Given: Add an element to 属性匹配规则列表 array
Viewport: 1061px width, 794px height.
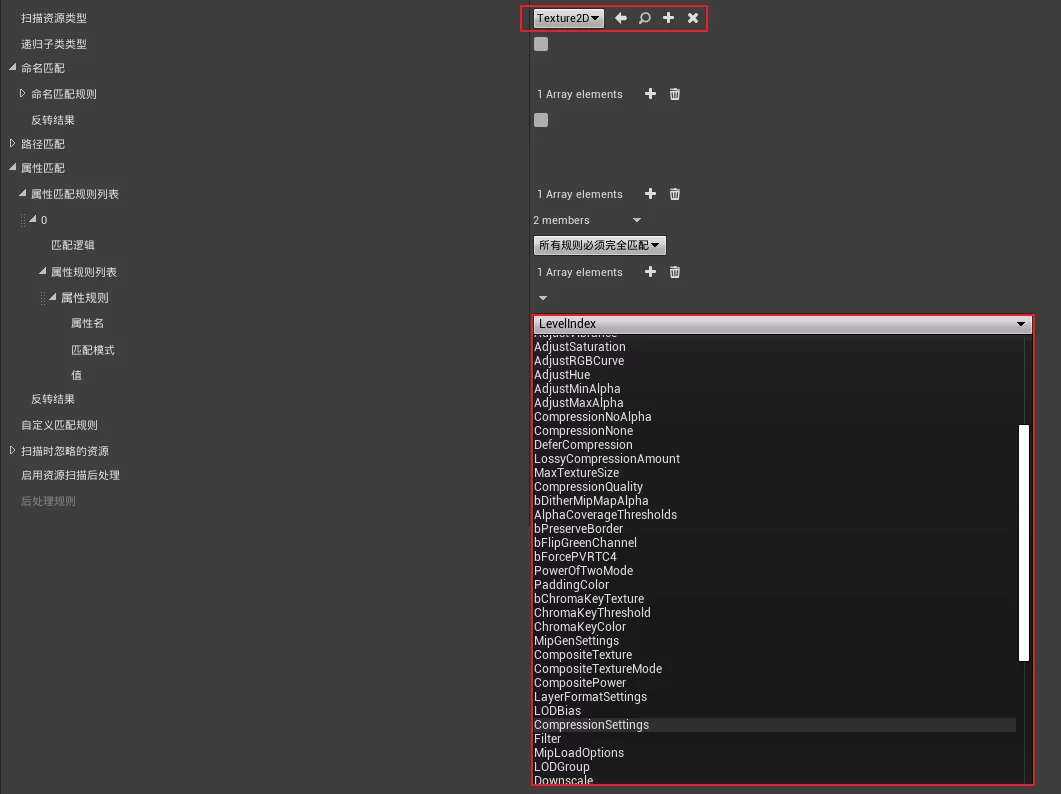Looking at the screenshot, I should (650, 194).
